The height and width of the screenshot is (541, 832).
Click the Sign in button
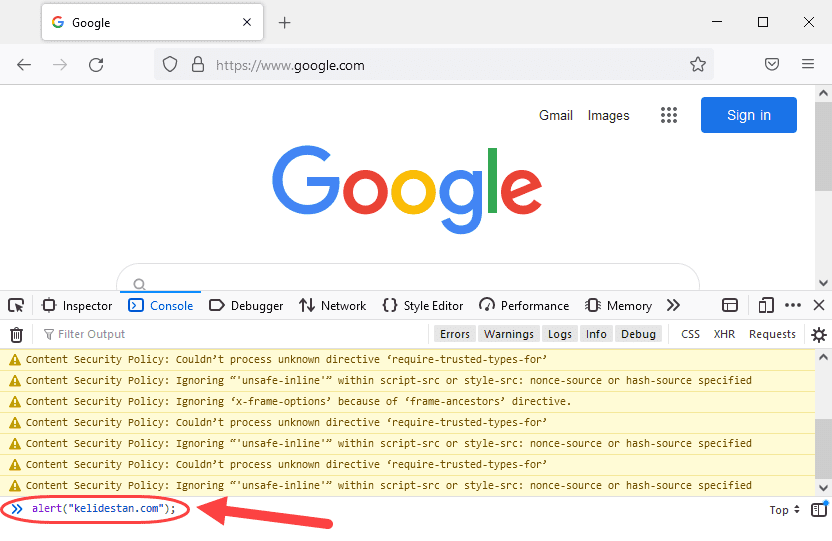coord(749,115)
